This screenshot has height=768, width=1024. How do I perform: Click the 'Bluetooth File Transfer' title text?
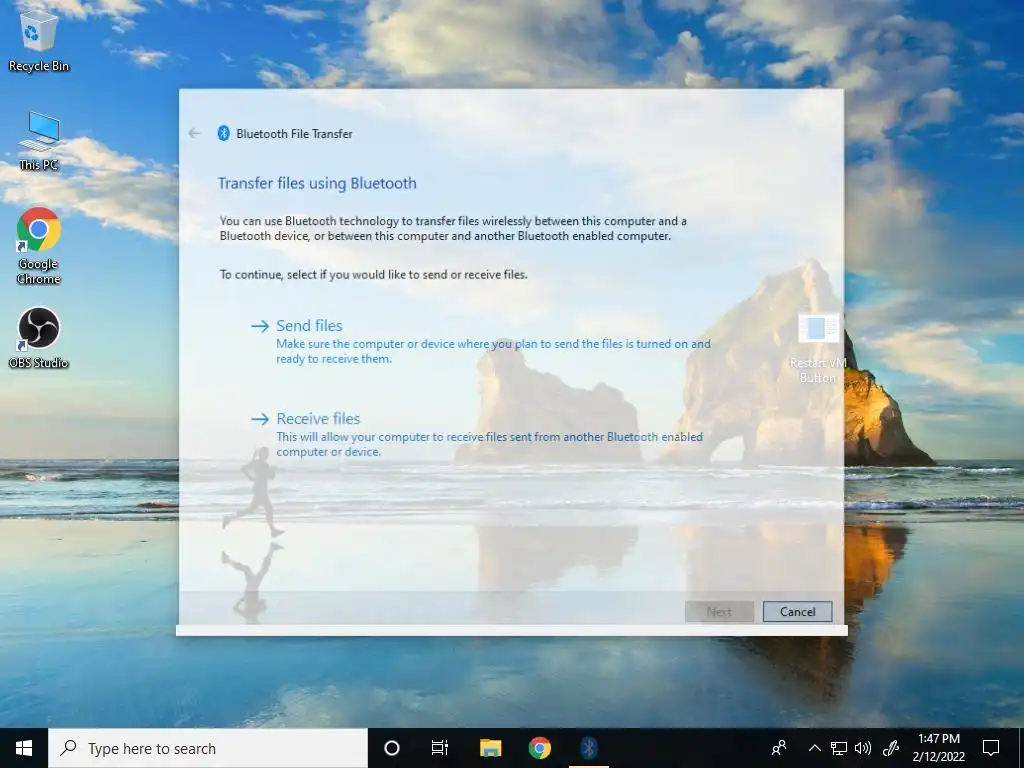point(294,134)
